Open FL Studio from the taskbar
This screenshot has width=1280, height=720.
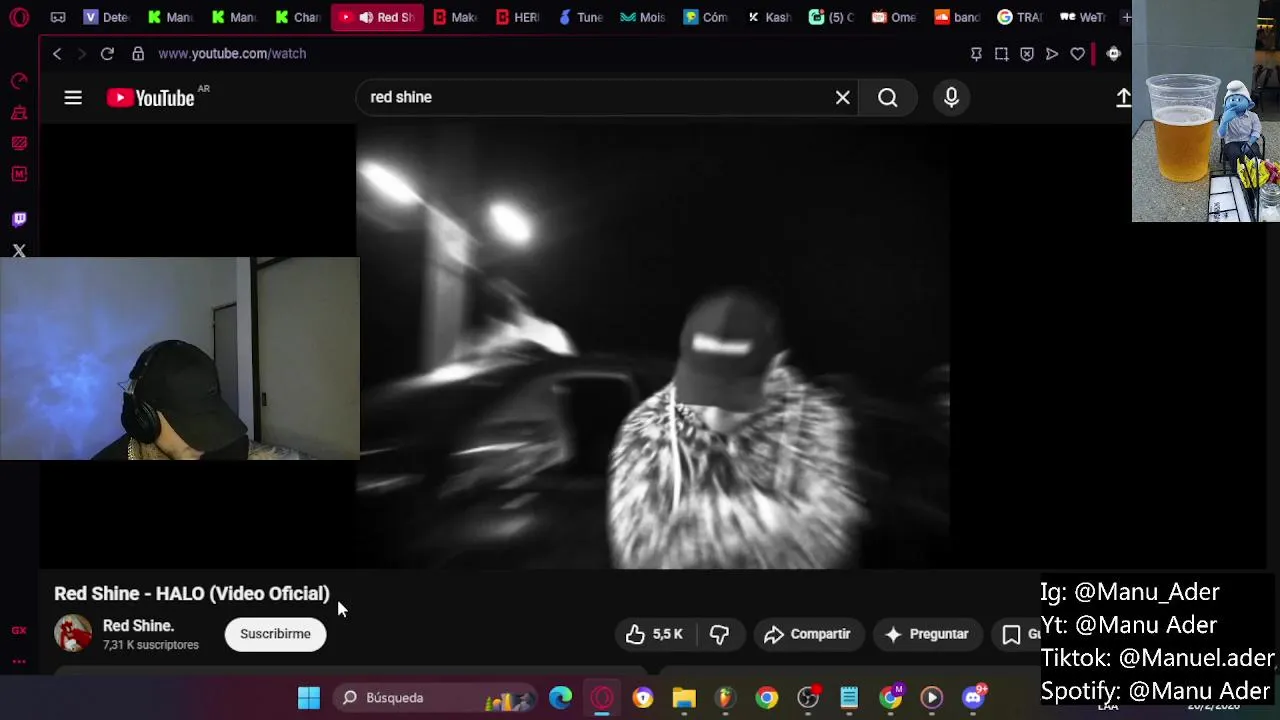pyautogui.click(x=725, y=698)
